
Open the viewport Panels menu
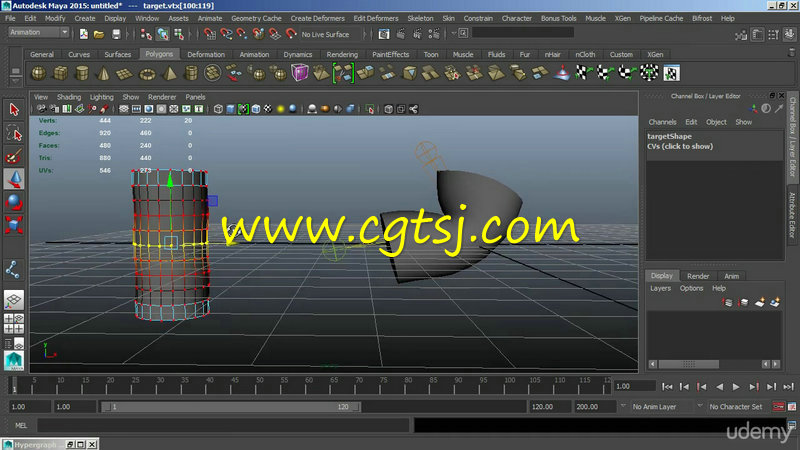[x=195, y=97]
